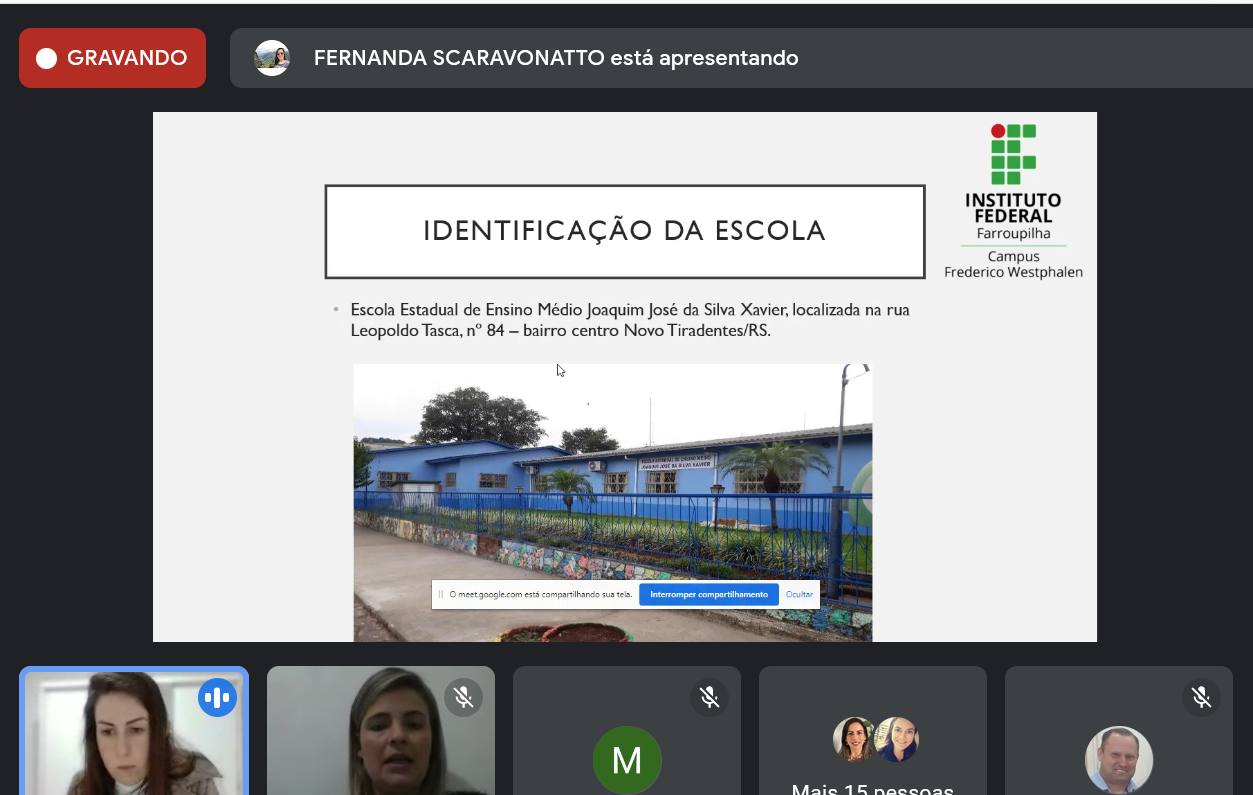Click the left avatar above Mais 15 pessoas
1253x795 pixels.
[853, 740]
